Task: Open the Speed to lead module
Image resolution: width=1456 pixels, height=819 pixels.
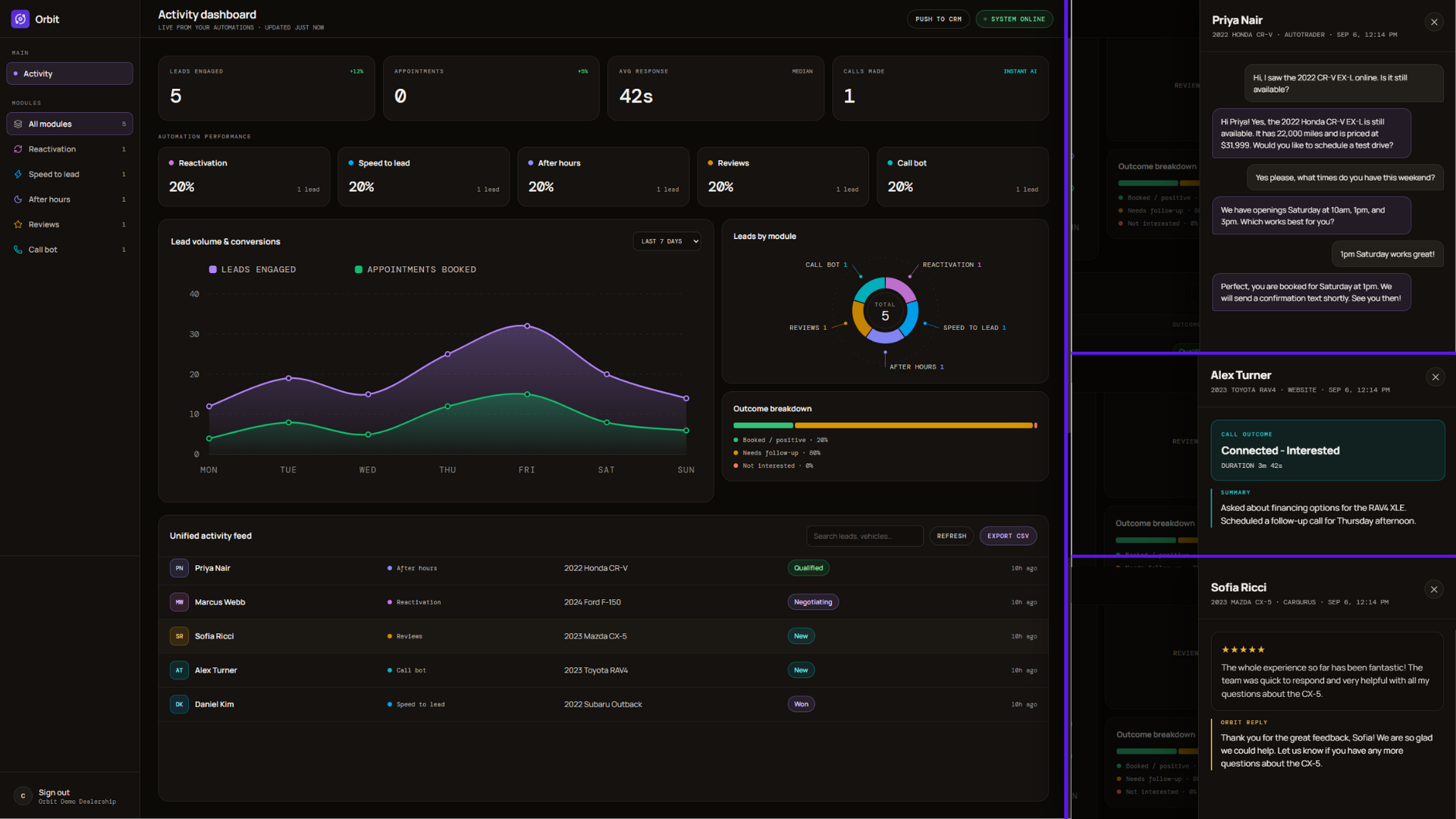Action: 70,174
